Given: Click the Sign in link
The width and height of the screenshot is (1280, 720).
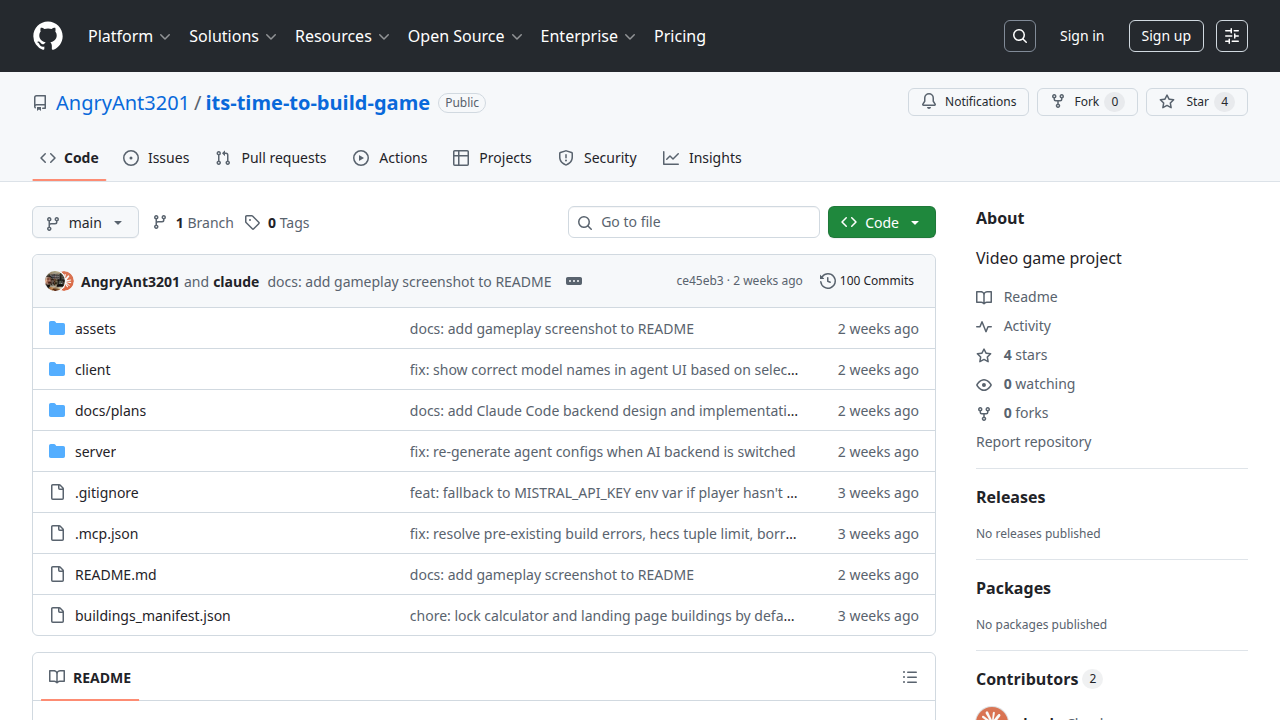Looking at the screenshot, I should (1082, 36).
